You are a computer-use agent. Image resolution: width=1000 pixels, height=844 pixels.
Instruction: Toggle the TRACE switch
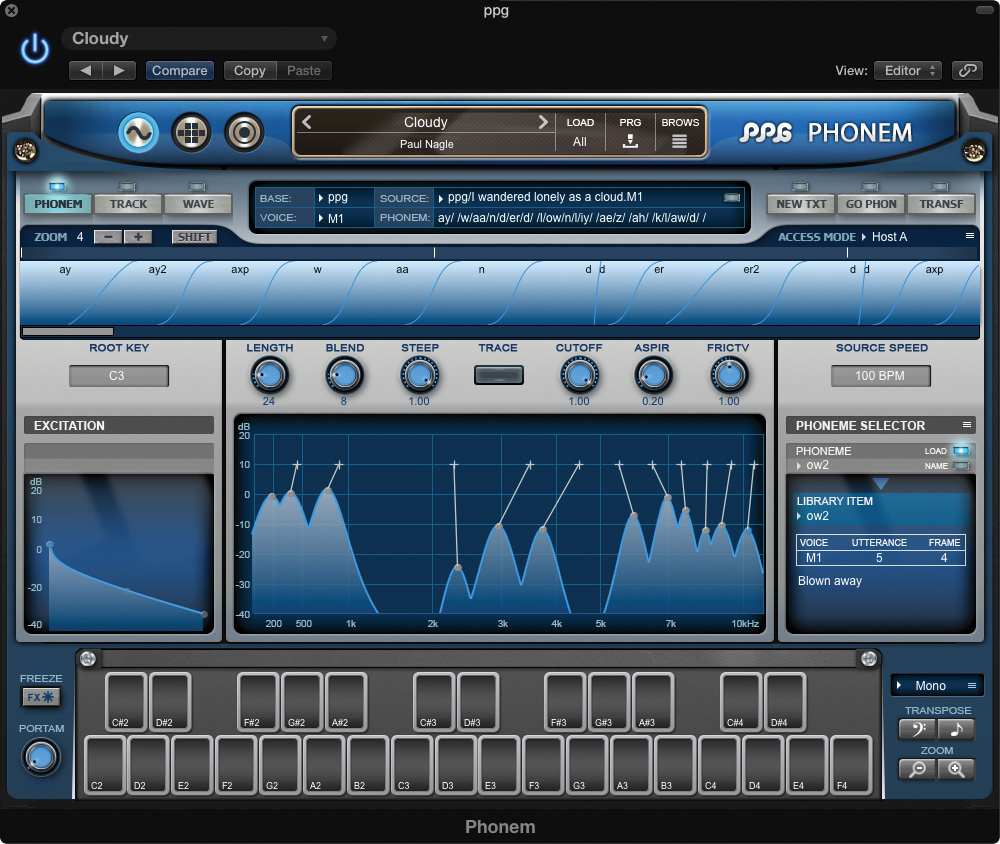click(x=498, y=376)
